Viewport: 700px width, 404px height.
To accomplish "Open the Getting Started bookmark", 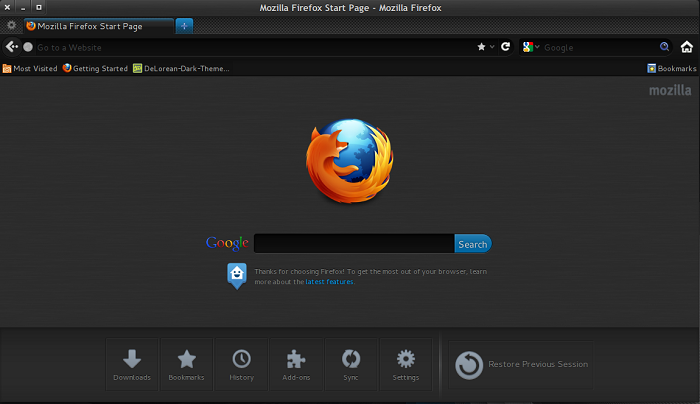I will point(95,68).
